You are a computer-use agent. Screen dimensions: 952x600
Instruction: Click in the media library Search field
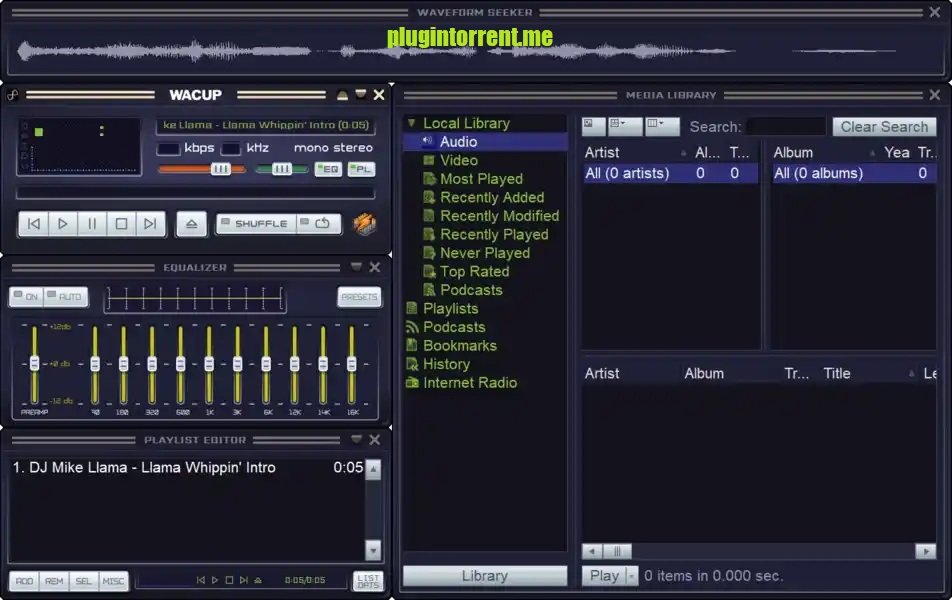pyautogui.click(x=786, y=126)
